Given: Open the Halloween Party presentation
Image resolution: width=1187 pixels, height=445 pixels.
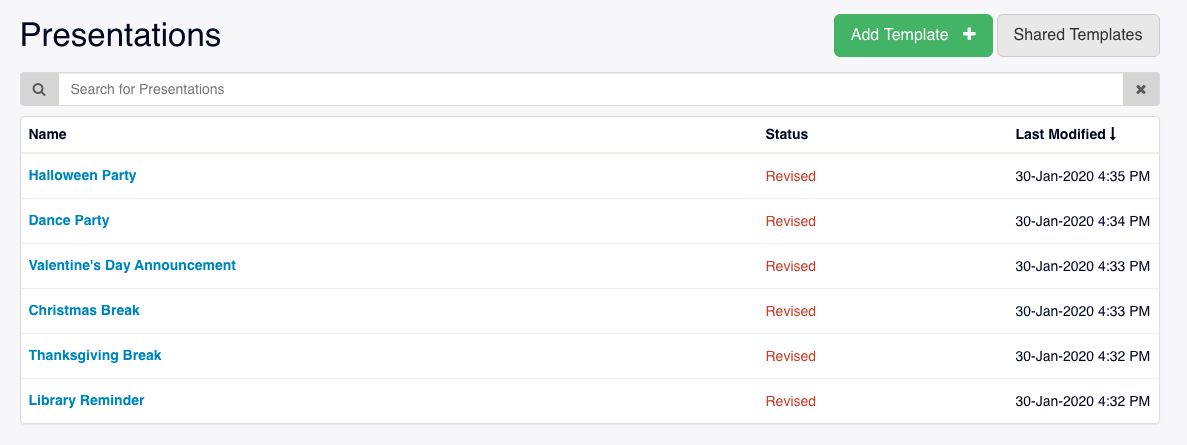Looking at the screenshot, I should click(82, 175).
